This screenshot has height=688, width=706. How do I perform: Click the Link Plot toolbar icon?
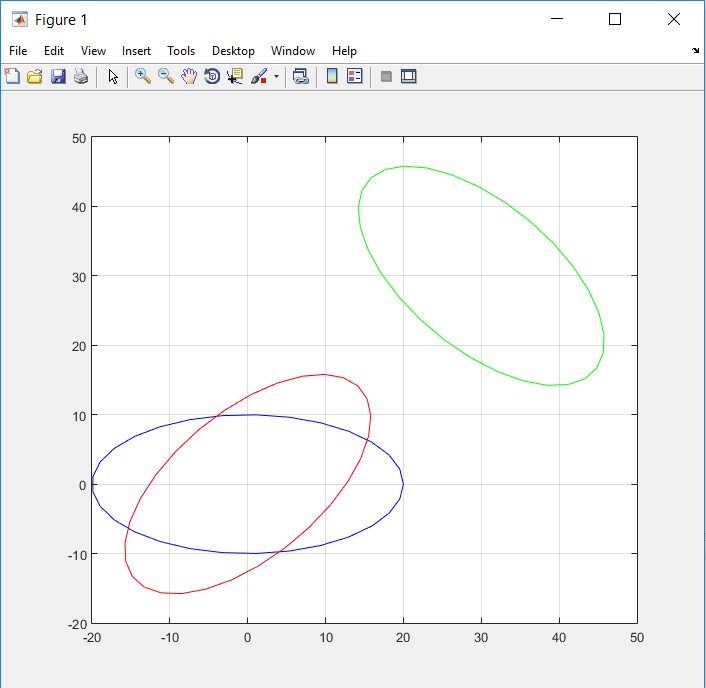click(301, 76)
